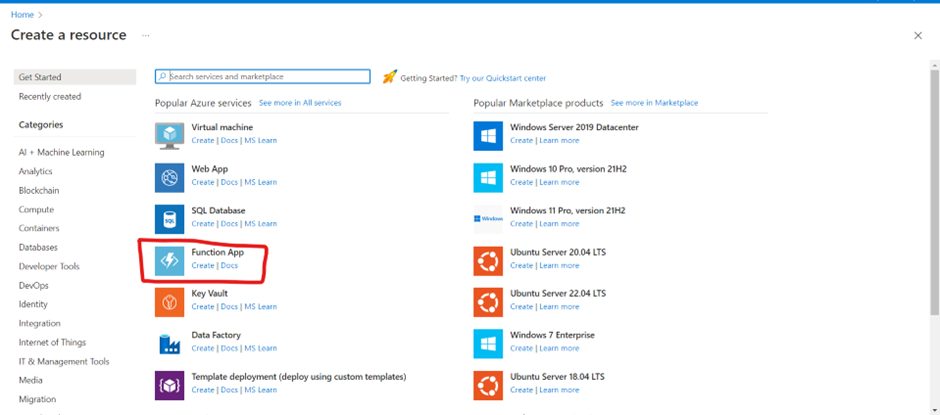940x415 pixels.
Task: Open Try our Quickstart center link
Action: tap(503, 78)
